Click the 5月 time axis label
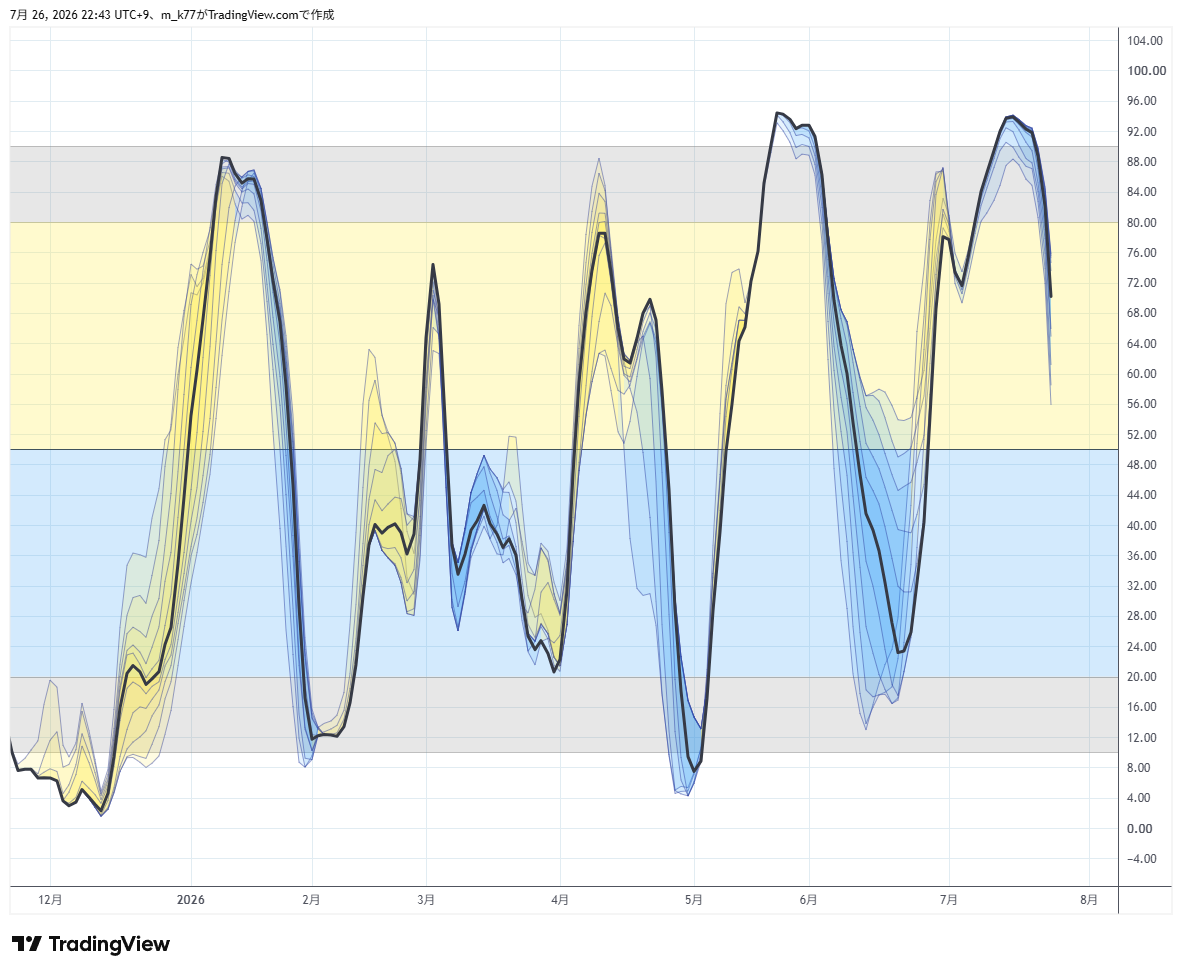1182x974 pixels. 694,899
